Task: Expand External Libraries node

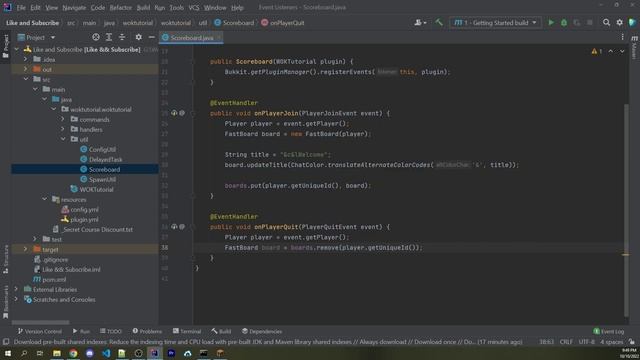Action: tap(16, 289)
